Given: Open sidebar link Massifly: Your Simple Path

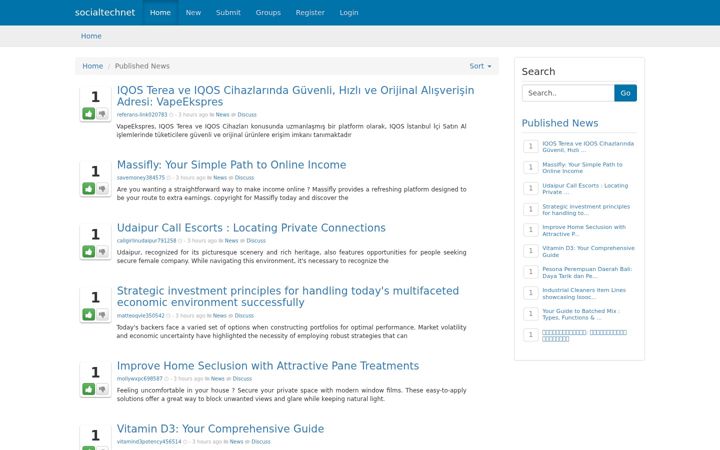Looking at the screenshot, I should click(x=582, y=168).
